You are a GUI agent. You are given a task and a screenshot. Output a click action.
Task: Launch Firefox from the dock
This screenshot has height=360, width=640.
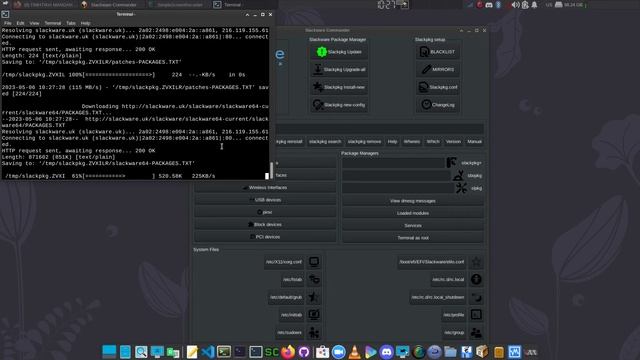tap(288, 352)
